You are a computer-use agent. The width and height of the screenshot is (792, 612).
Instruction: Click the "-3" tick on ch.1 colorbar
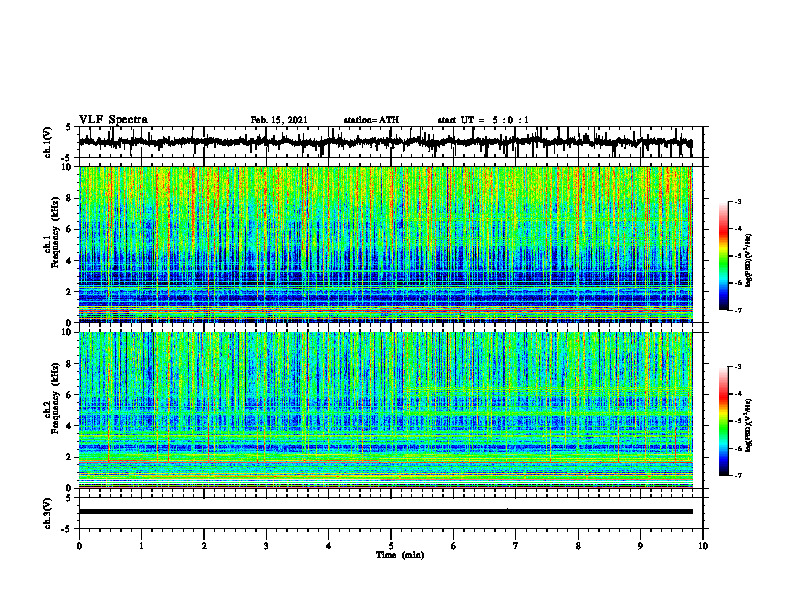tap(738, 201)
